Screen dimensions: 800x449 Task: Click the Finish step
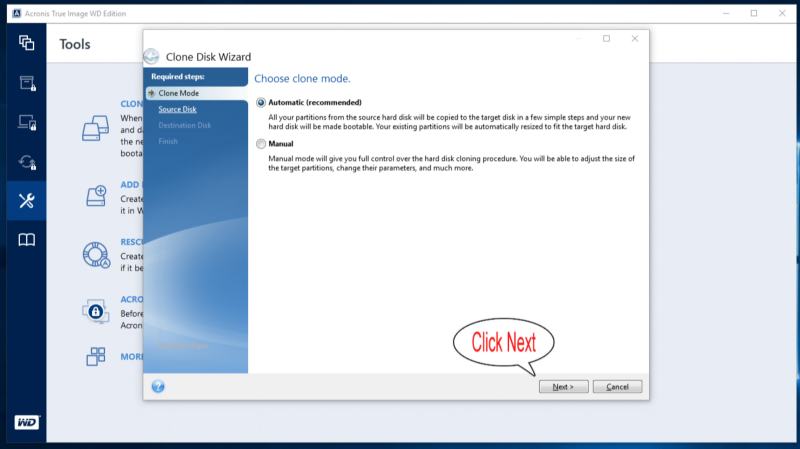(168, 141)
